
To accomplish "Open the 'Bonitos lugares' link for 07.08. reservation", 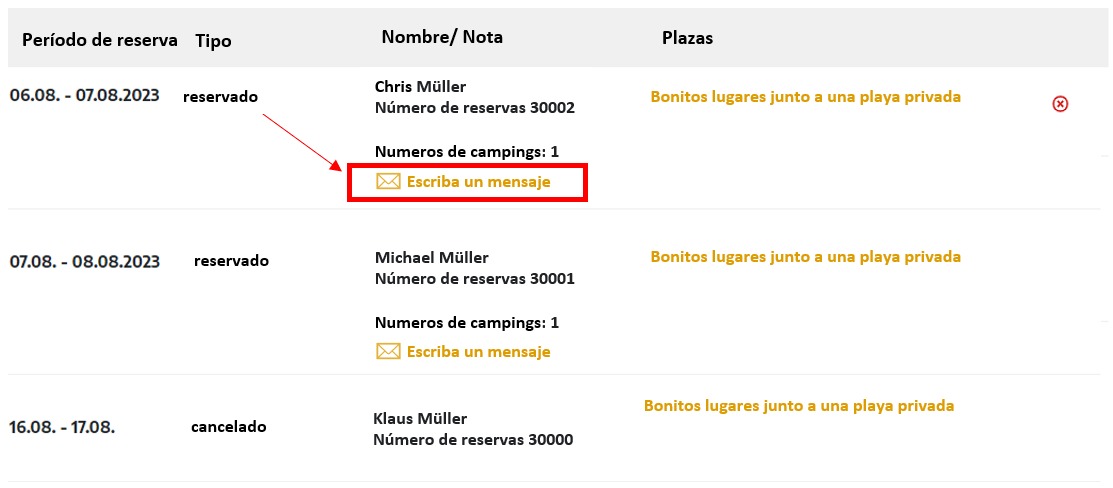I will pyautogui.click(x=806, y=256).
